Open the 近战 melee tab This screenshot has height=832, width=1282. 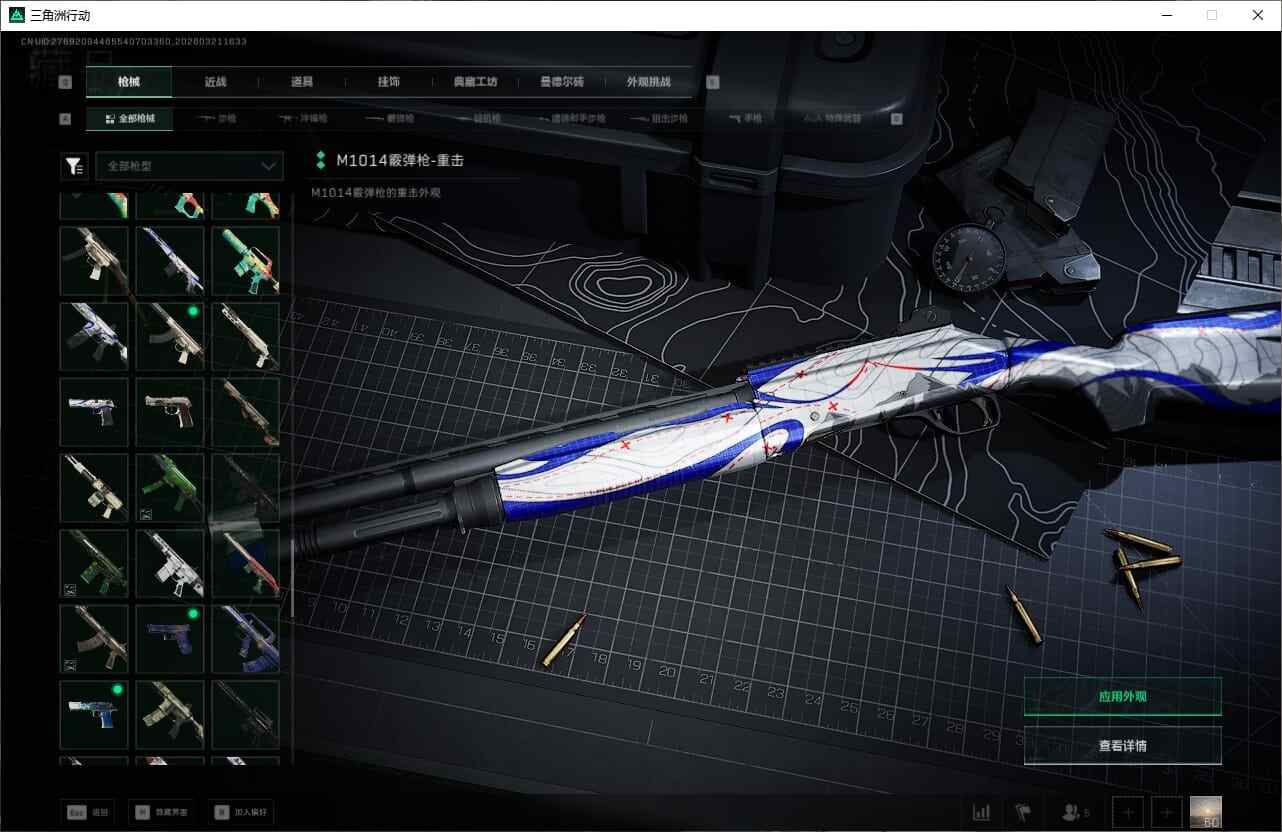click(215, 82)
